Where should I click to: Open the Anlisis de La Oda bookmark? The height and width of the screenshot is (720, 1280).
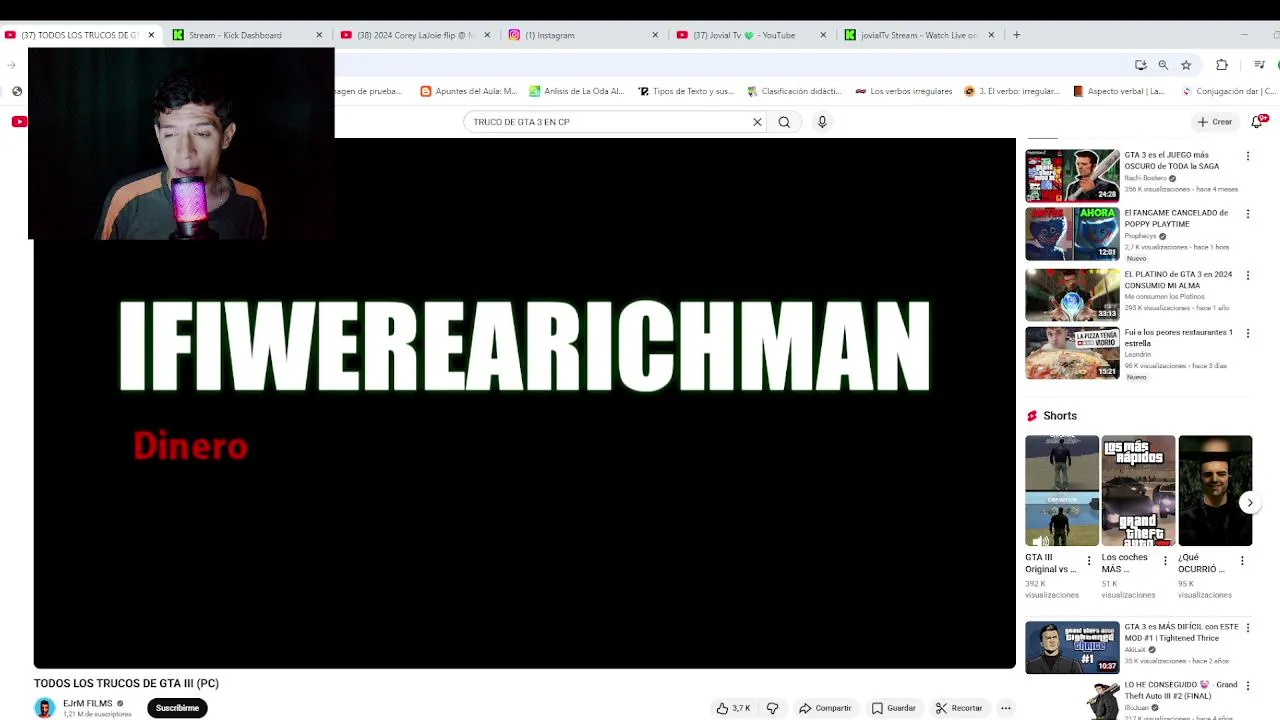(577, 91)
